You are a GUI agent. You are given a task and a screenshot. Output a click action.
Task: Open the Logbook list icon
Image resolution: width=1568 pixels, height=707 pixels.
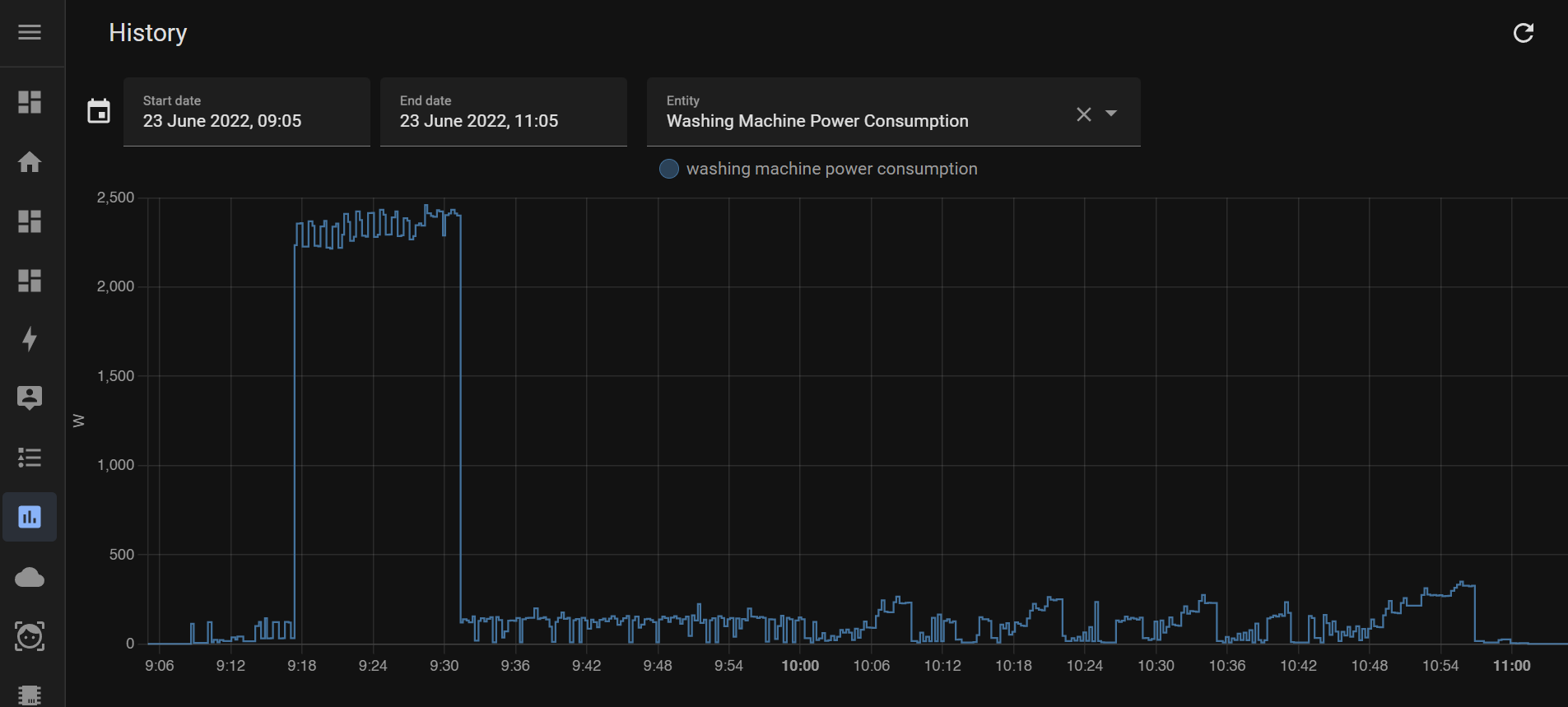tap(30, 458)
